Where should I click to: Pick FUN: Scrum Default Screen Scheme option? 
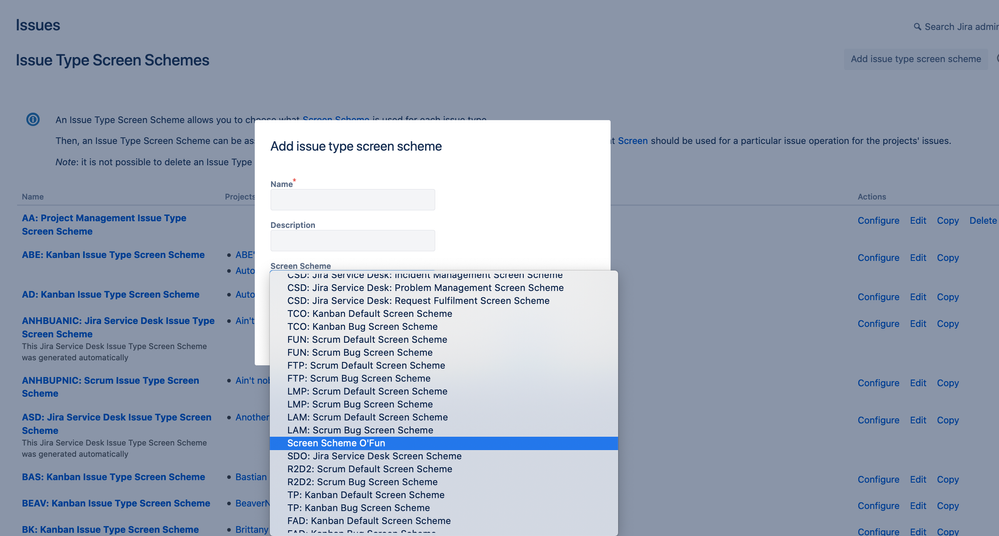(443, 340)
